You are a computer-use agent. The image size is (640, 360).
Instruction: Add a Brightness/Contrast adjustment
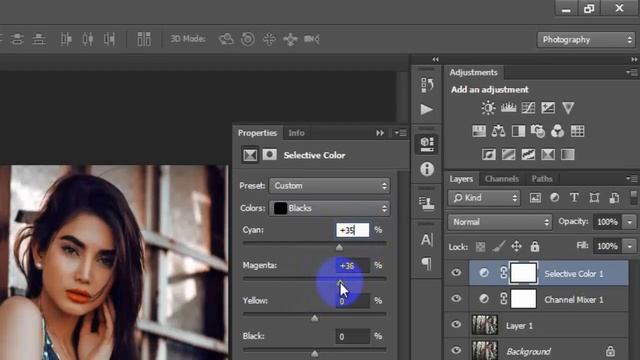click(x=488, y=108)
